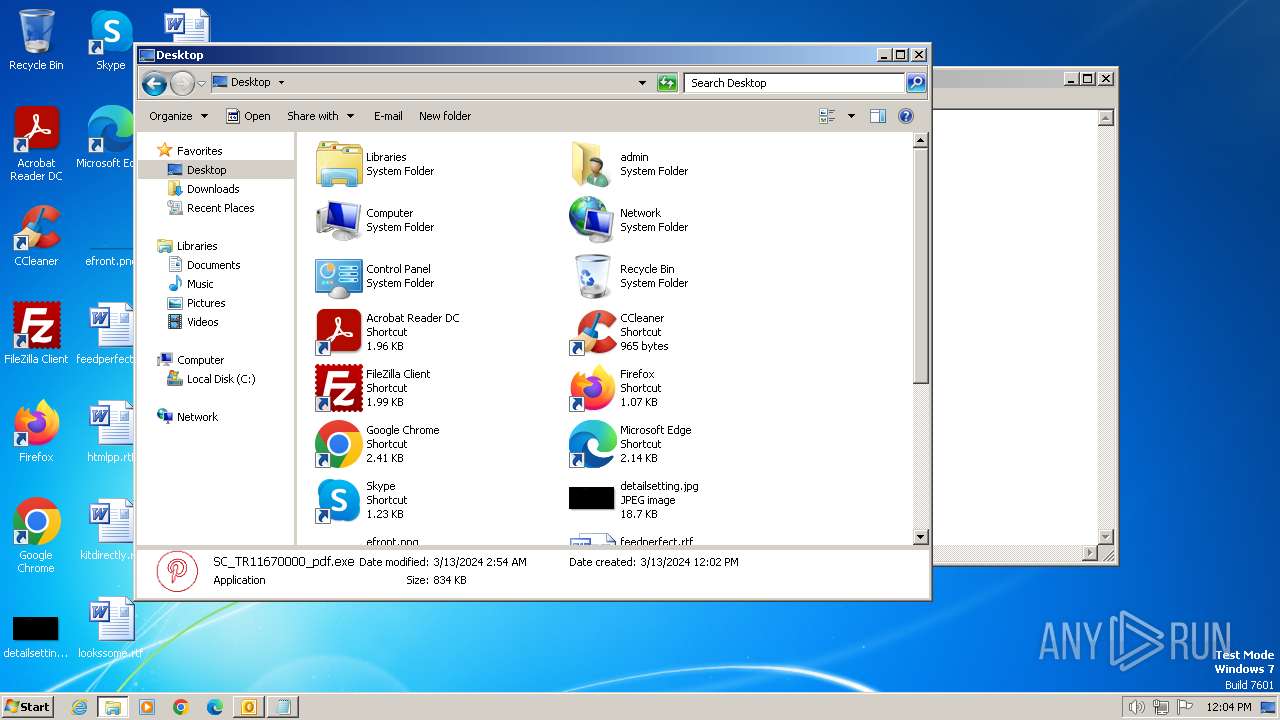Toggle the preview pane button
1280x720 pixels.
877,116
